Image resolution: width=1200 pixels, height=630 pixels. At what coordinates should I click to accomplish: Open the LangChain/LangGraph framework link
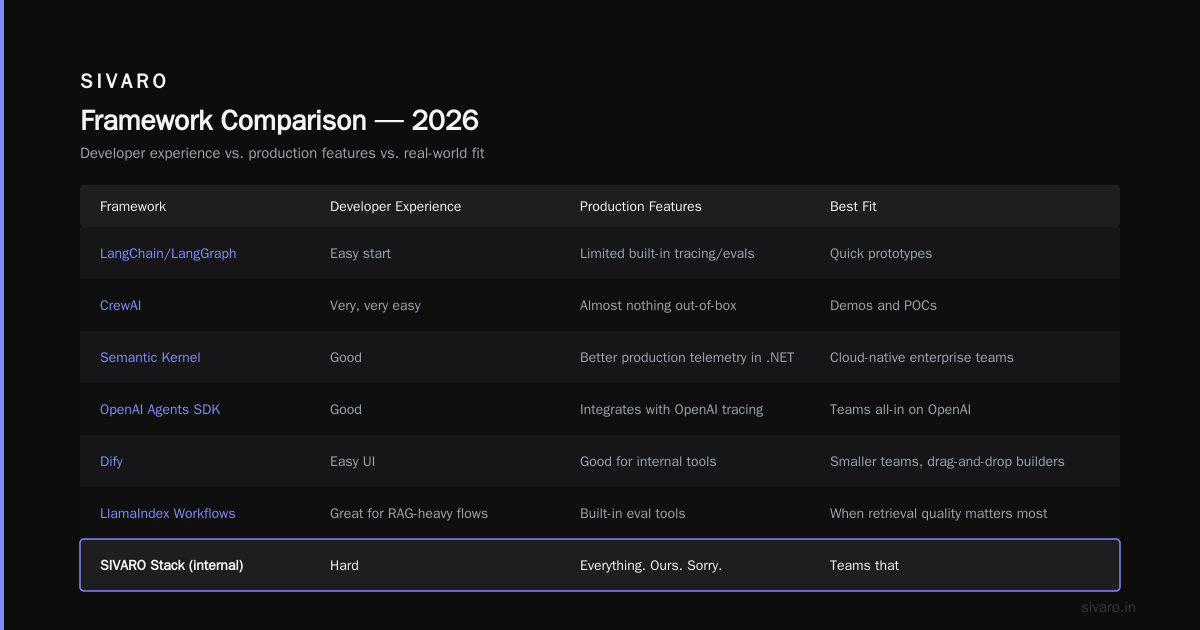point(168,253)
